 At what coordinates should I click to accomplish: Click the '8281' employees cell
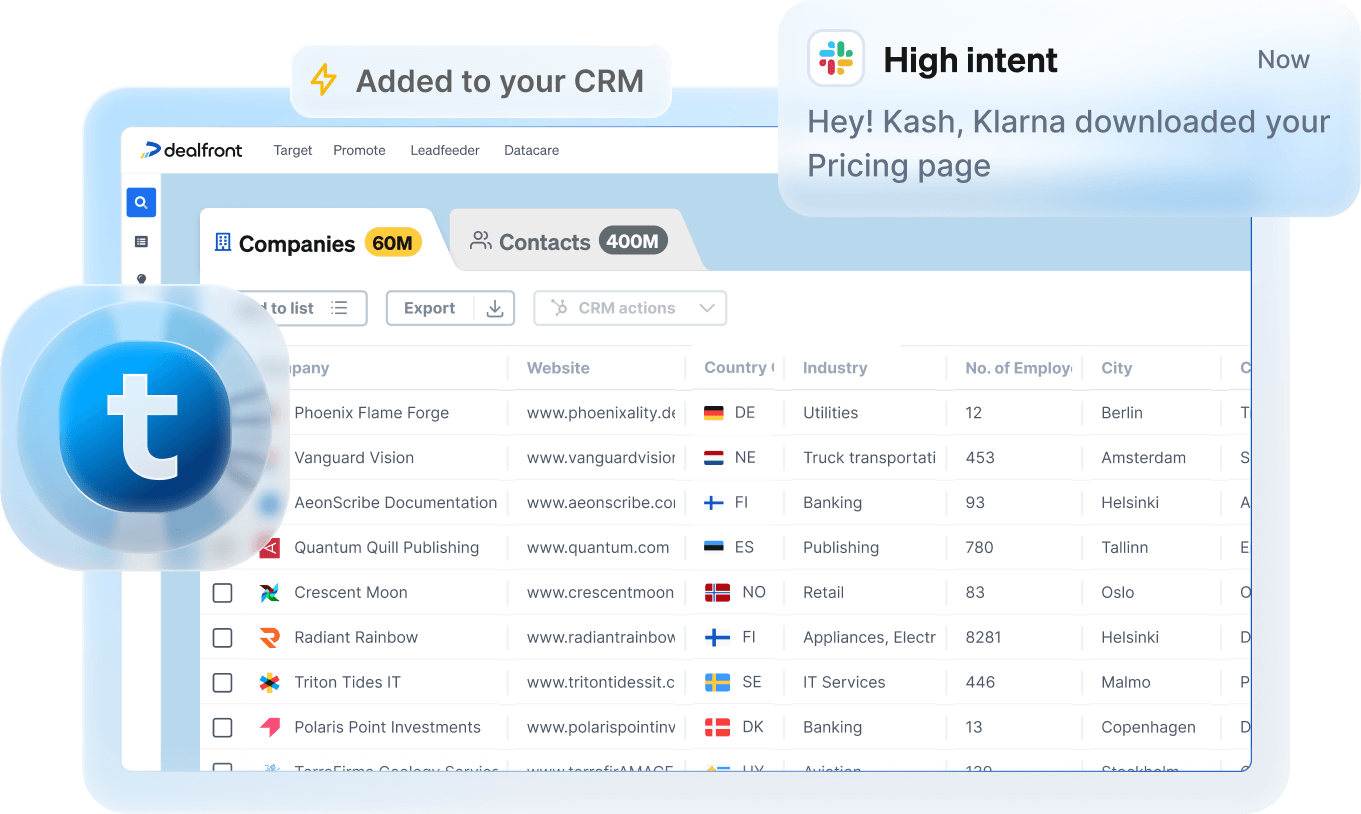click(x=983, y=638)
